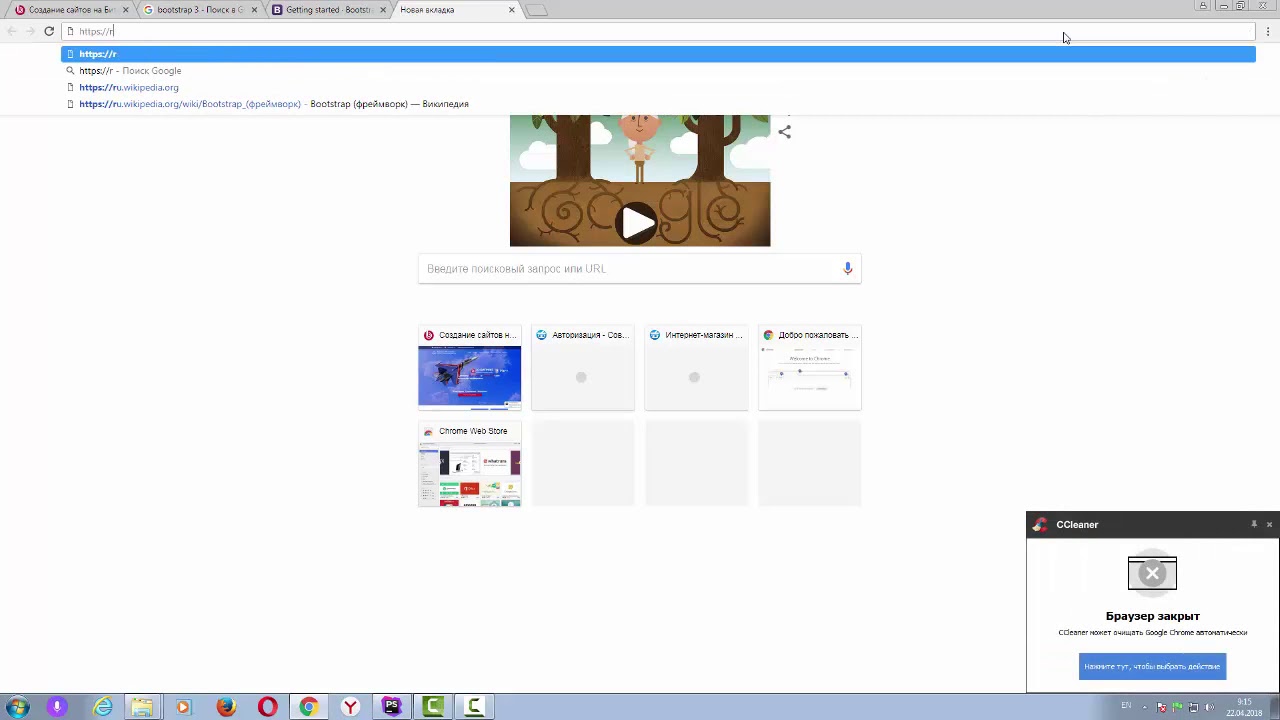Click the voice search microphone icon
This screenshot has height=720, width=1280.
tap(847, 268)
